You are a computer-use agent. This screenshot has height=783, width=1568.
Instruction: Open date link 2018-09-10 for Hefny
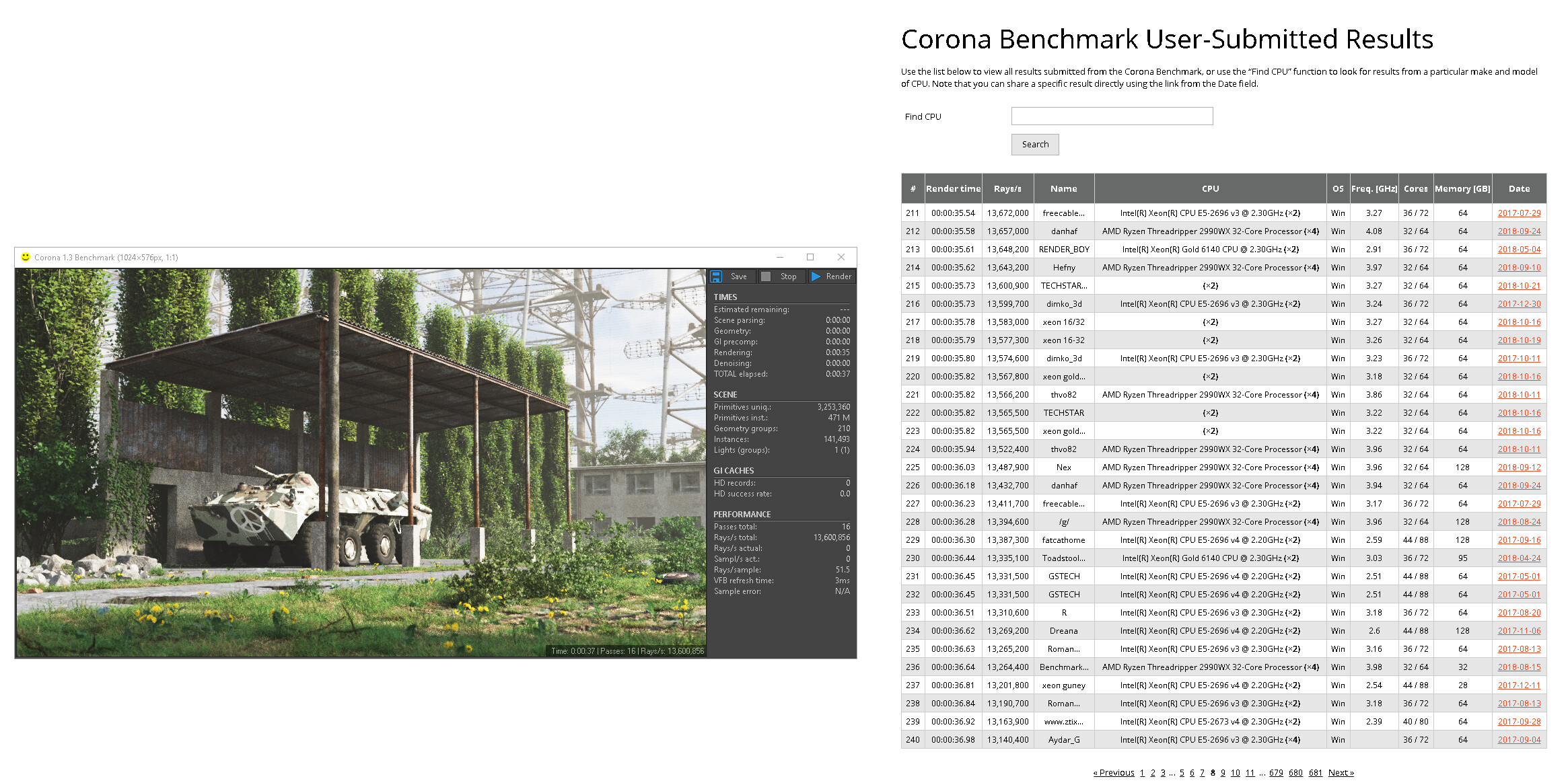pos(1519,267)
